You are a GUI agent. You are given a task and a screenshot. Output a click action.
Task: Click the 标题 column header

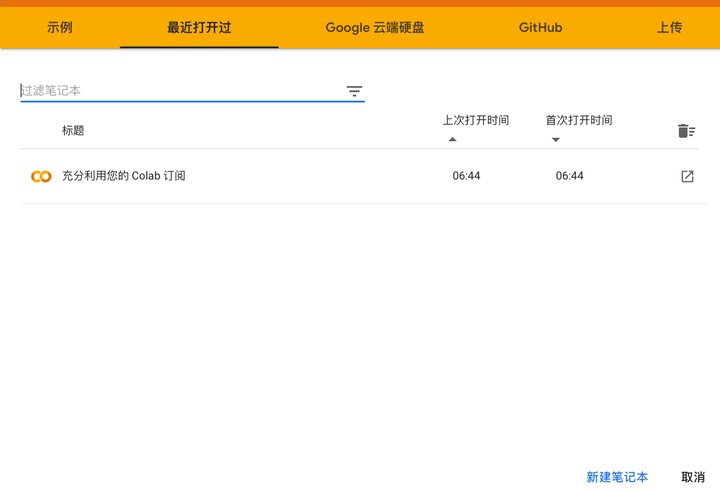pyautogui.click(x=73, y=130)
